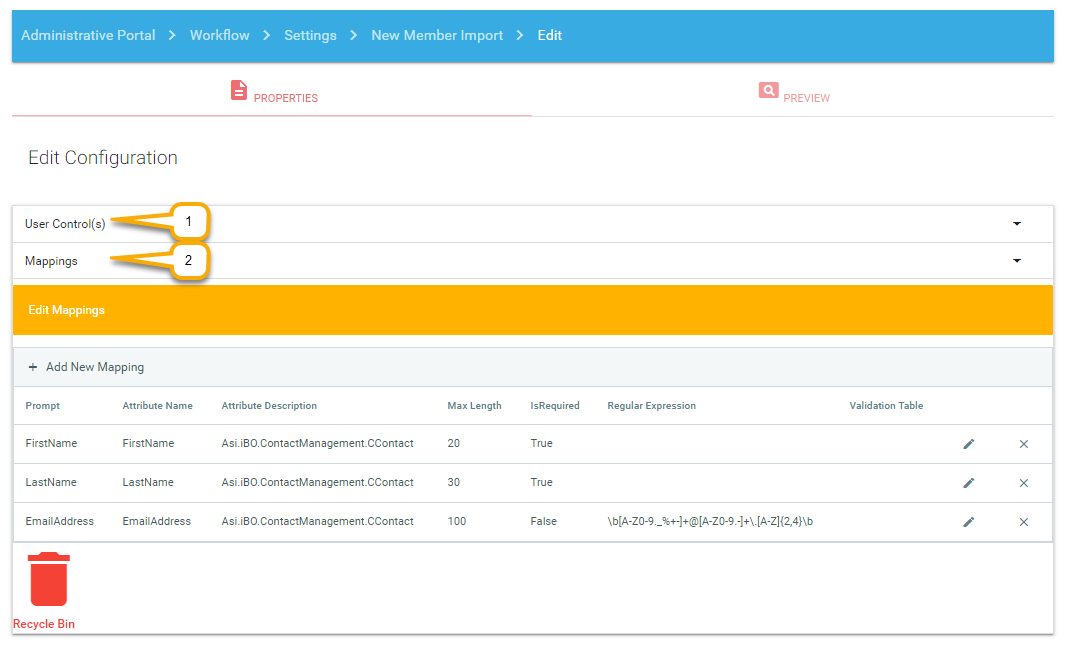The width and height of the screenshot is (1066, 651).
Task: Switch to the Preview tab
Action: click(805, 98)
